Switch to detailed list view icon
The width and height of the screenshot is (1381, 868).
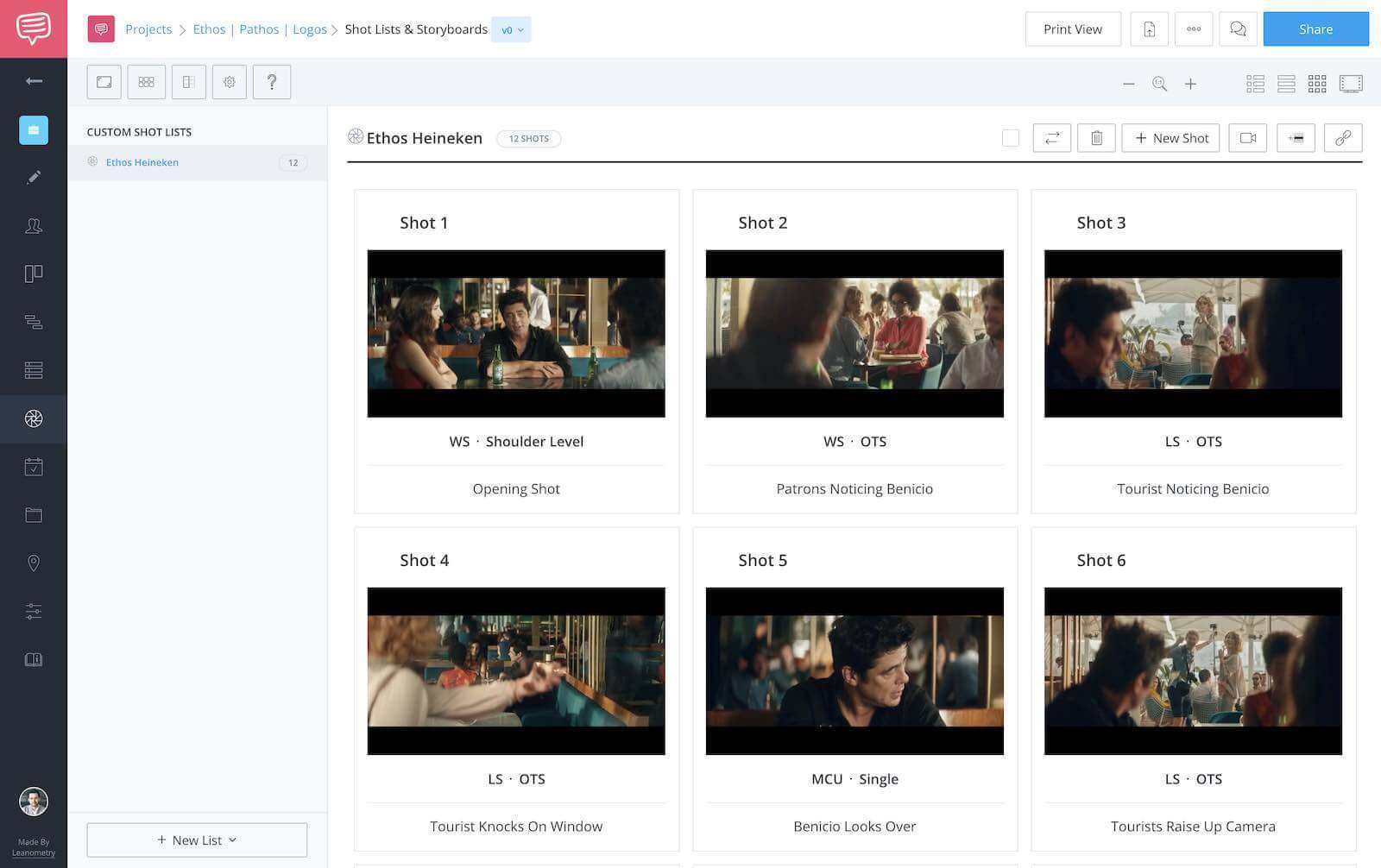pos(1255,84)
